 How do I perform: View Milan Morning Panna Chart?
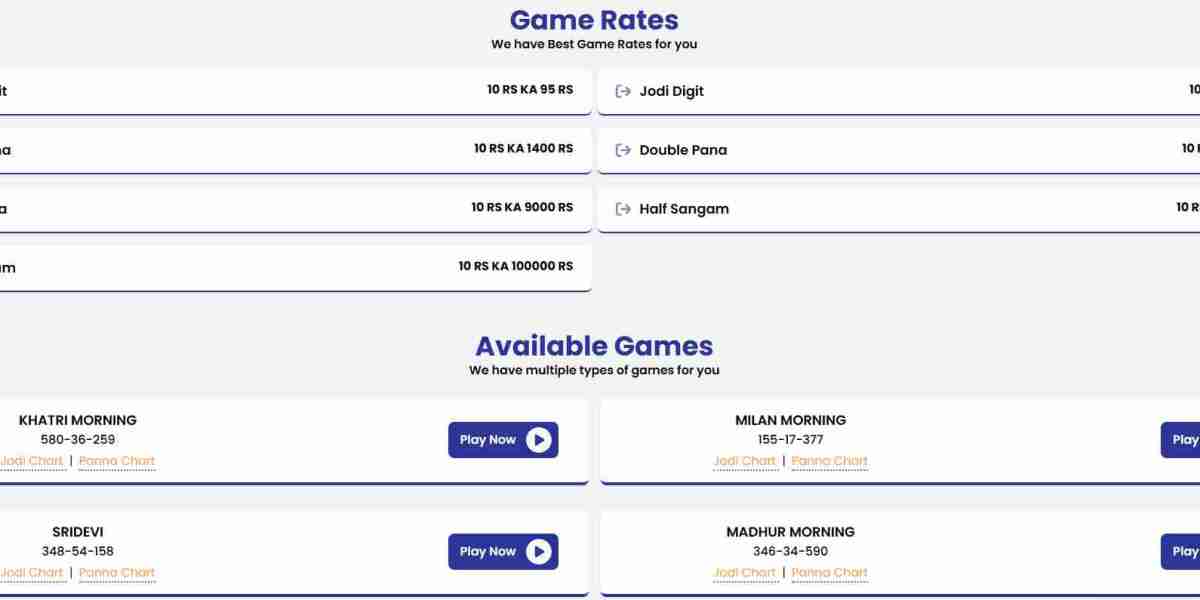[830, 461]
